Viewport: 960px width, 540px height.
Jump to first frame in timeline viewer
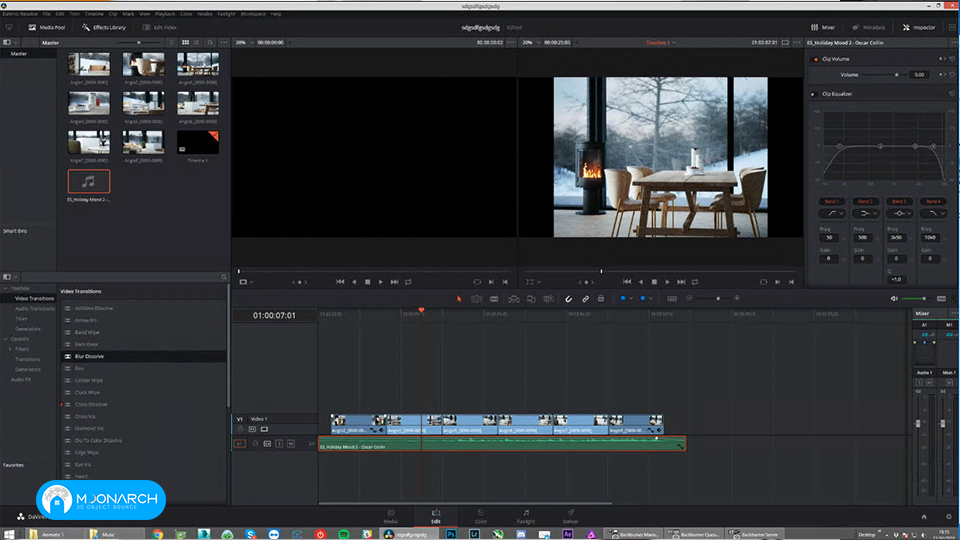626,282
